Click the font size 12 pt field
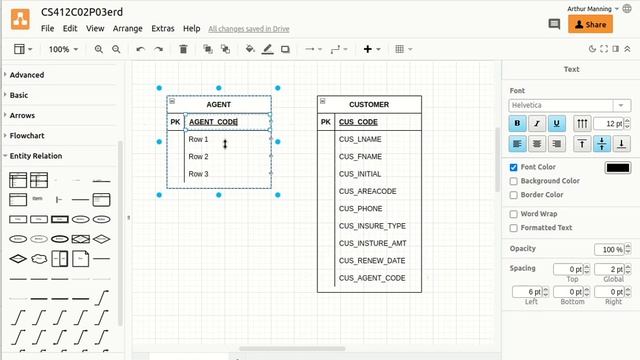The image size is (640, 360). tap(609, 123)
